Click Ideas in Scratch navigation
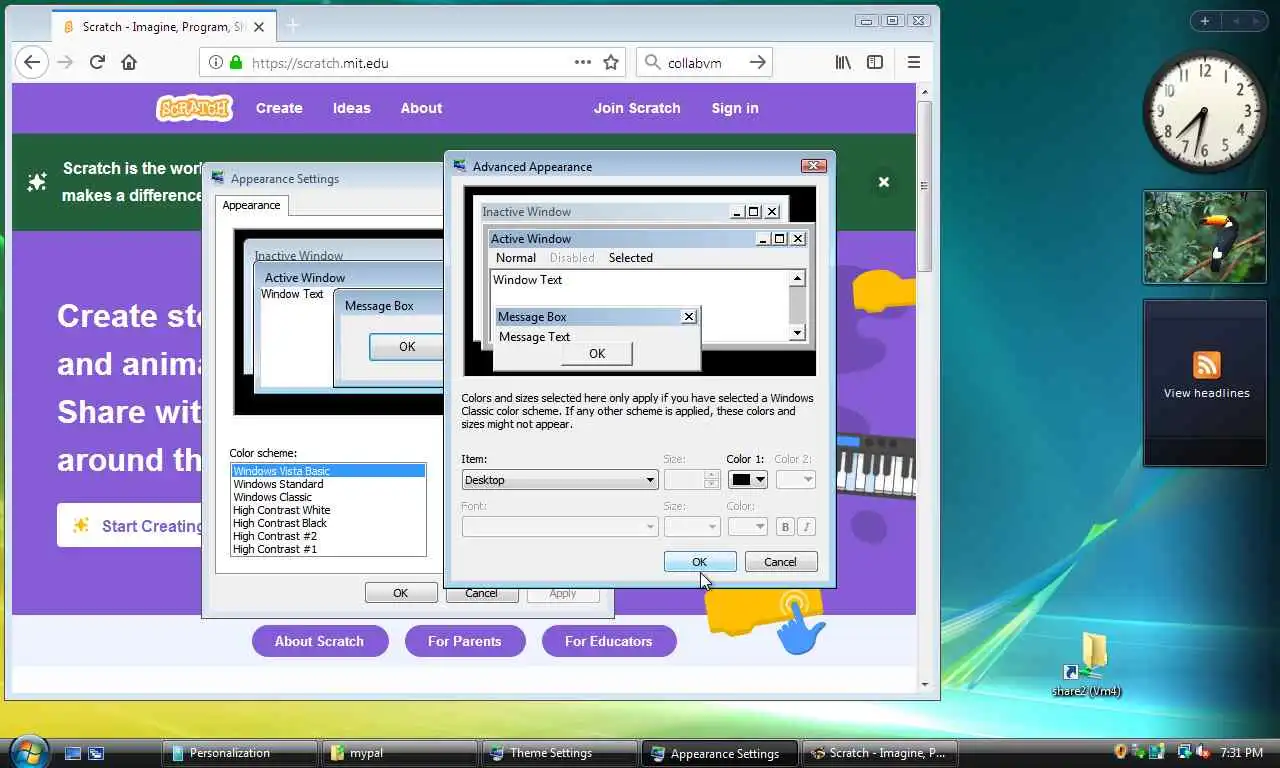Image resolution: width=1280 pixels, height=768 pixels. pyautogui.click(x=352, y=108)
